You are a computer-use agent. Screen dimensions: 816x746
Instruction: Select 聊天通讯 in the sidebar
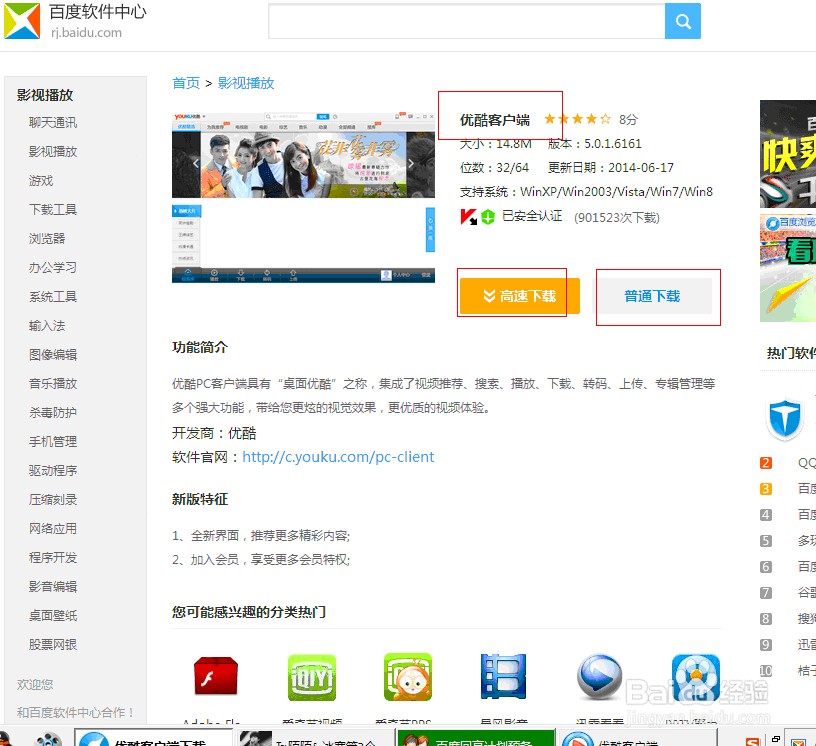pyautogui.click(x=53, y=123)
